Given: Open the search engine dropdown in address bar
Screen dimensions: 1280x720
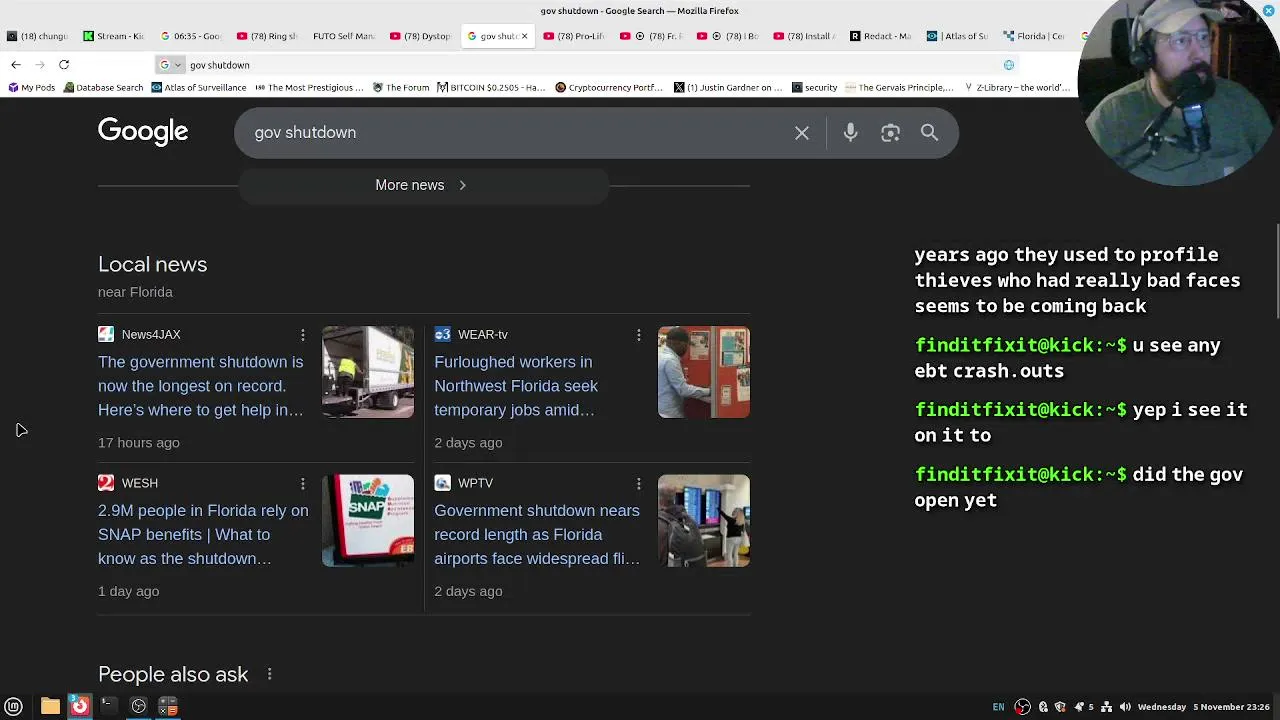Looking at the screenshot, I should point(171,65).
